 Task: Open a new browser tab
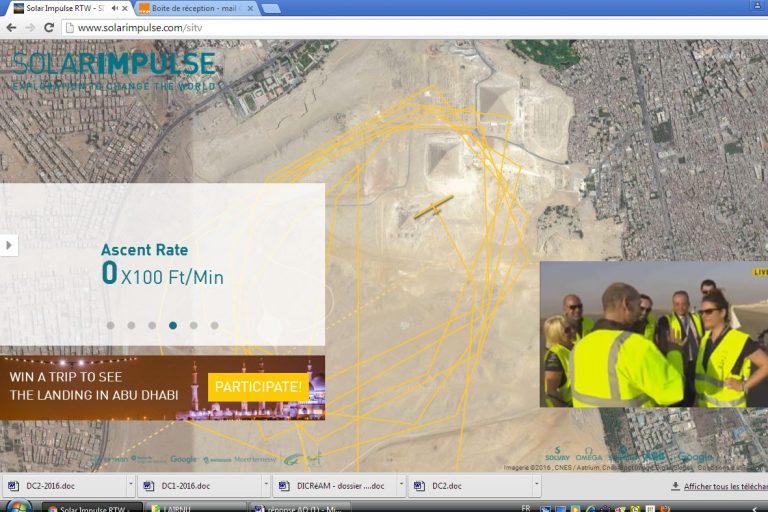coord(271,8)
